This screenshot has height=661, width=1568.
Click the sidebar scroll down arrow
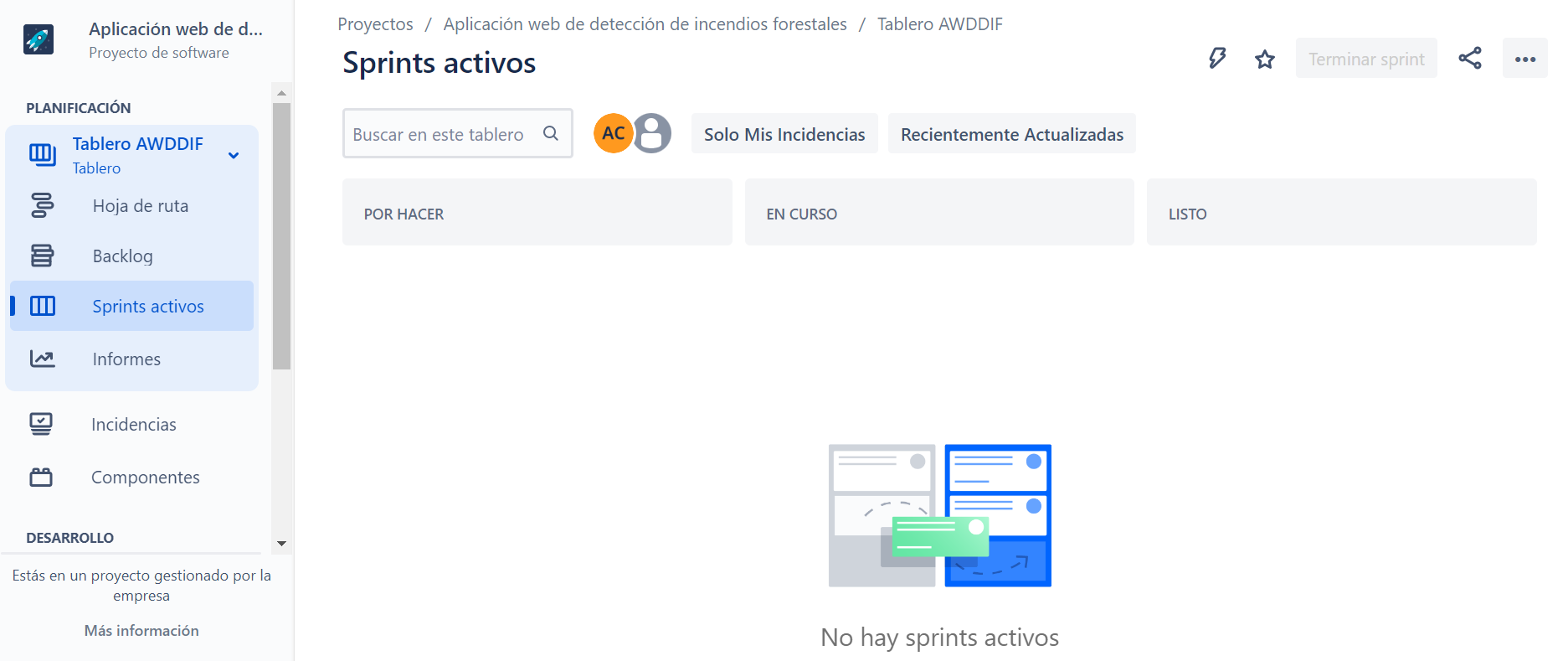[281, 544]
